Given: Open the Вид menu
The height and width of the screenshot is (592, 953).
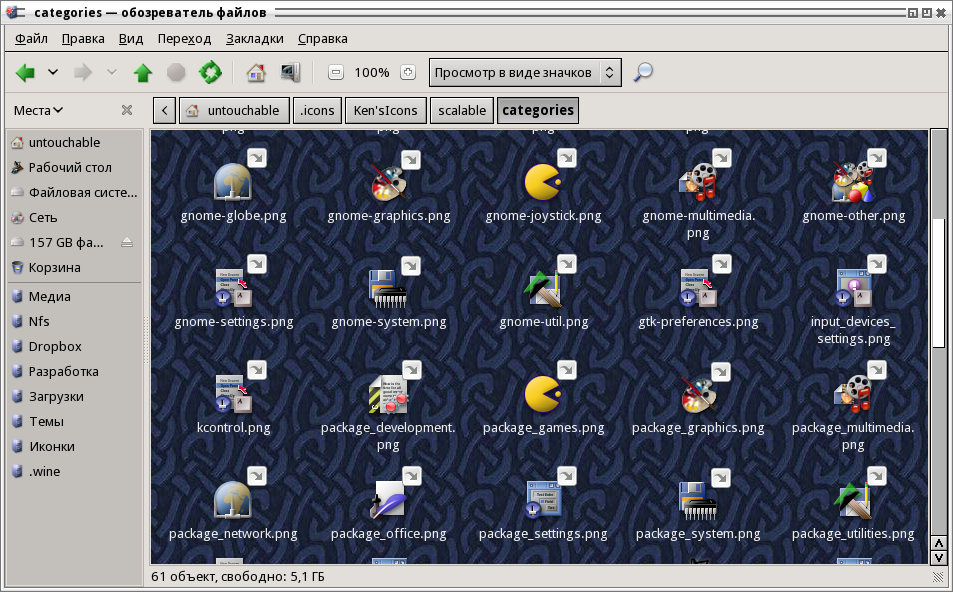Looking at the screenshot, I should [x=131, y=38].
